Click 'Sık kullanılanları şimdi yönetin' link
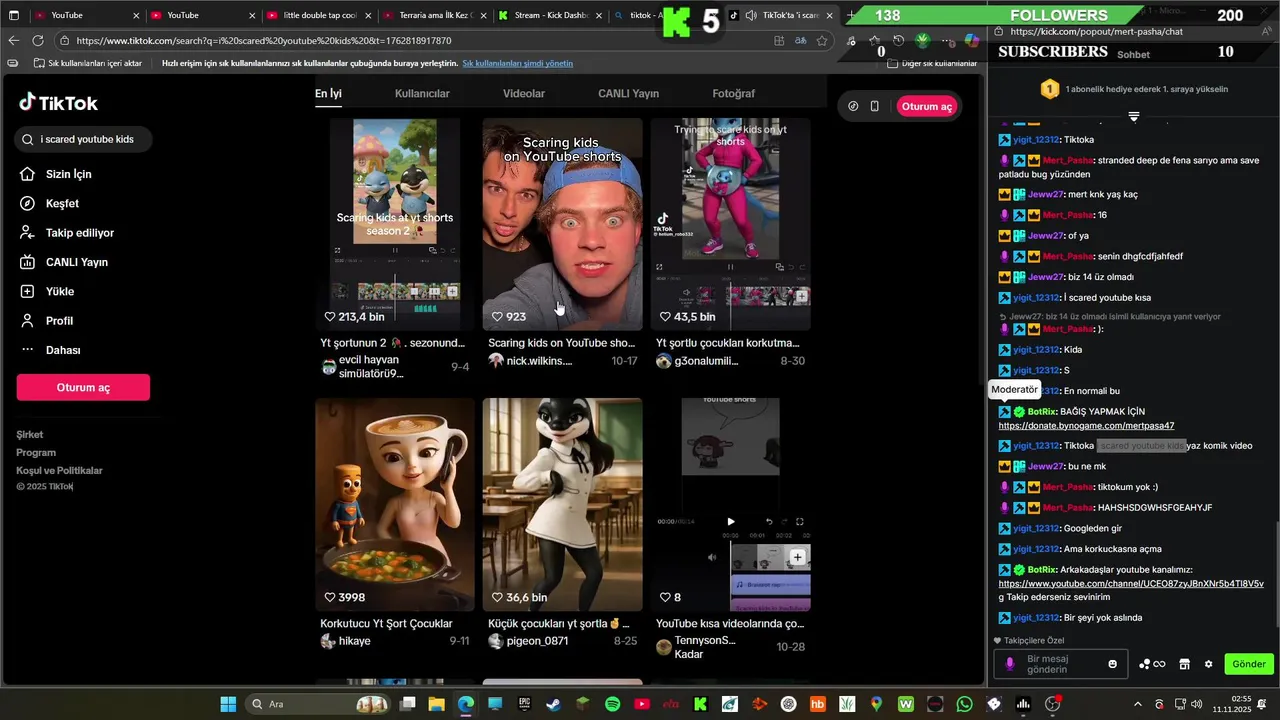Screen dimensions: 1280x720 point(517,63)
